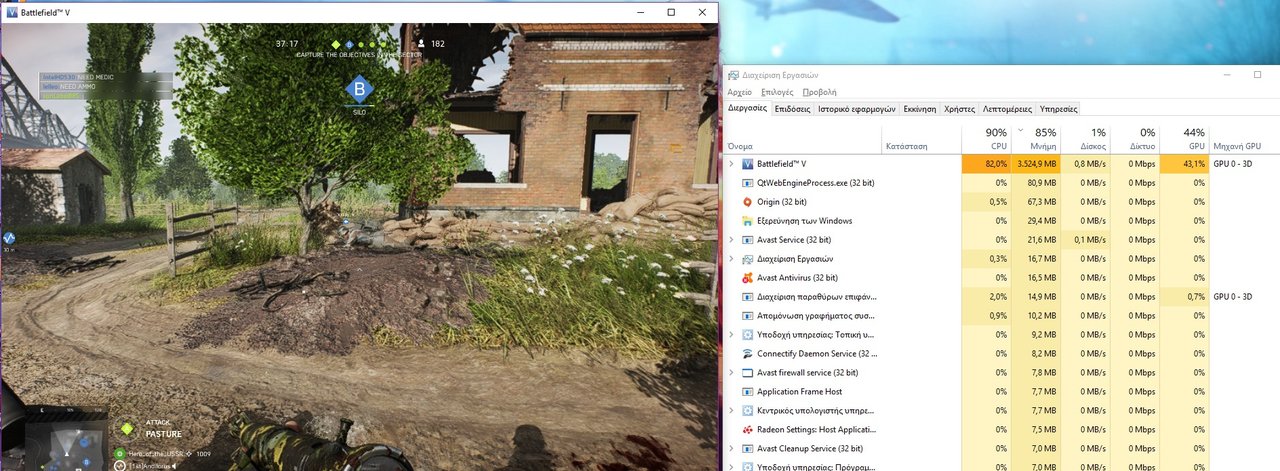The height and width of the screenshot is (471, 1280).
Task: Open the Επιλογές menu
Action: (x=778, y=91)
